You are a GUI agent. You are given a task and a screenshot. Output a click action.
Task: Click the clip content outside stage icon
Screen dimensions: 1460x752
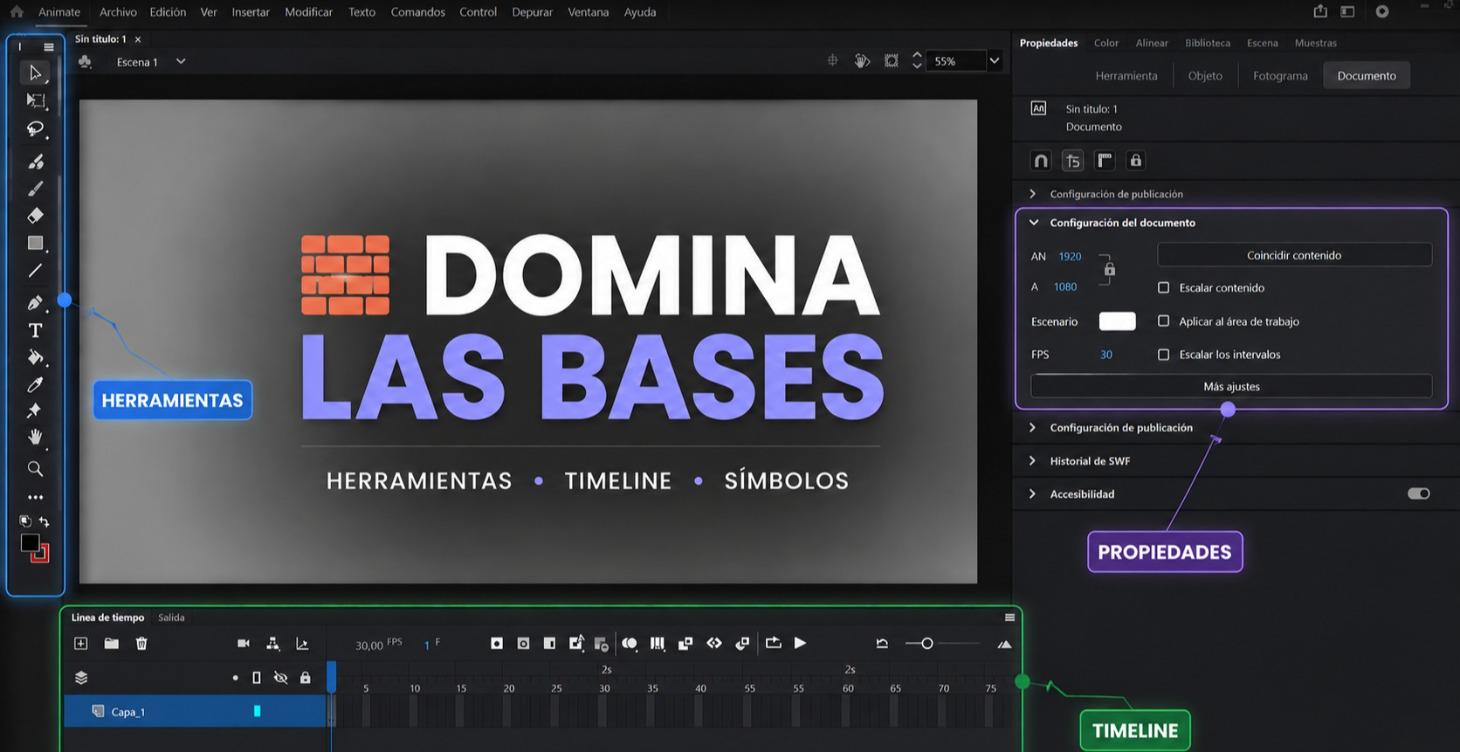891,61
